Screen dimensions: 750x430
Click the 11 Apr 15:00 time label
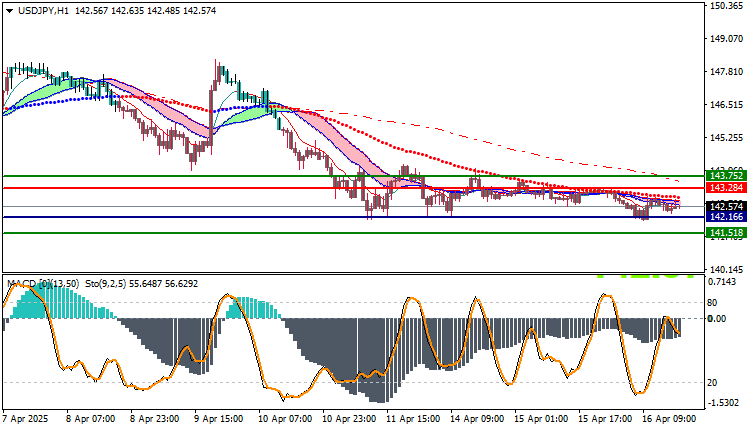[x=413, y=419]
